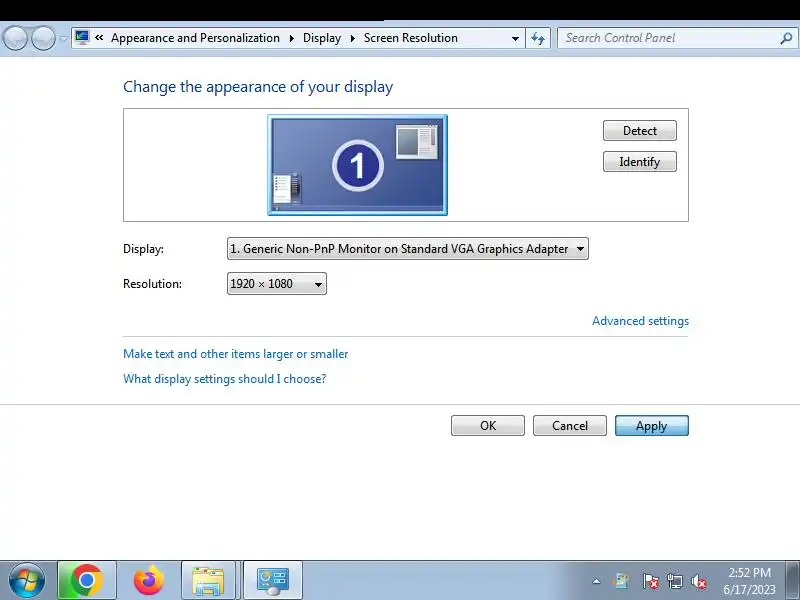
Task: Click the Refresh button in address bar
Action: coord(538,38)
